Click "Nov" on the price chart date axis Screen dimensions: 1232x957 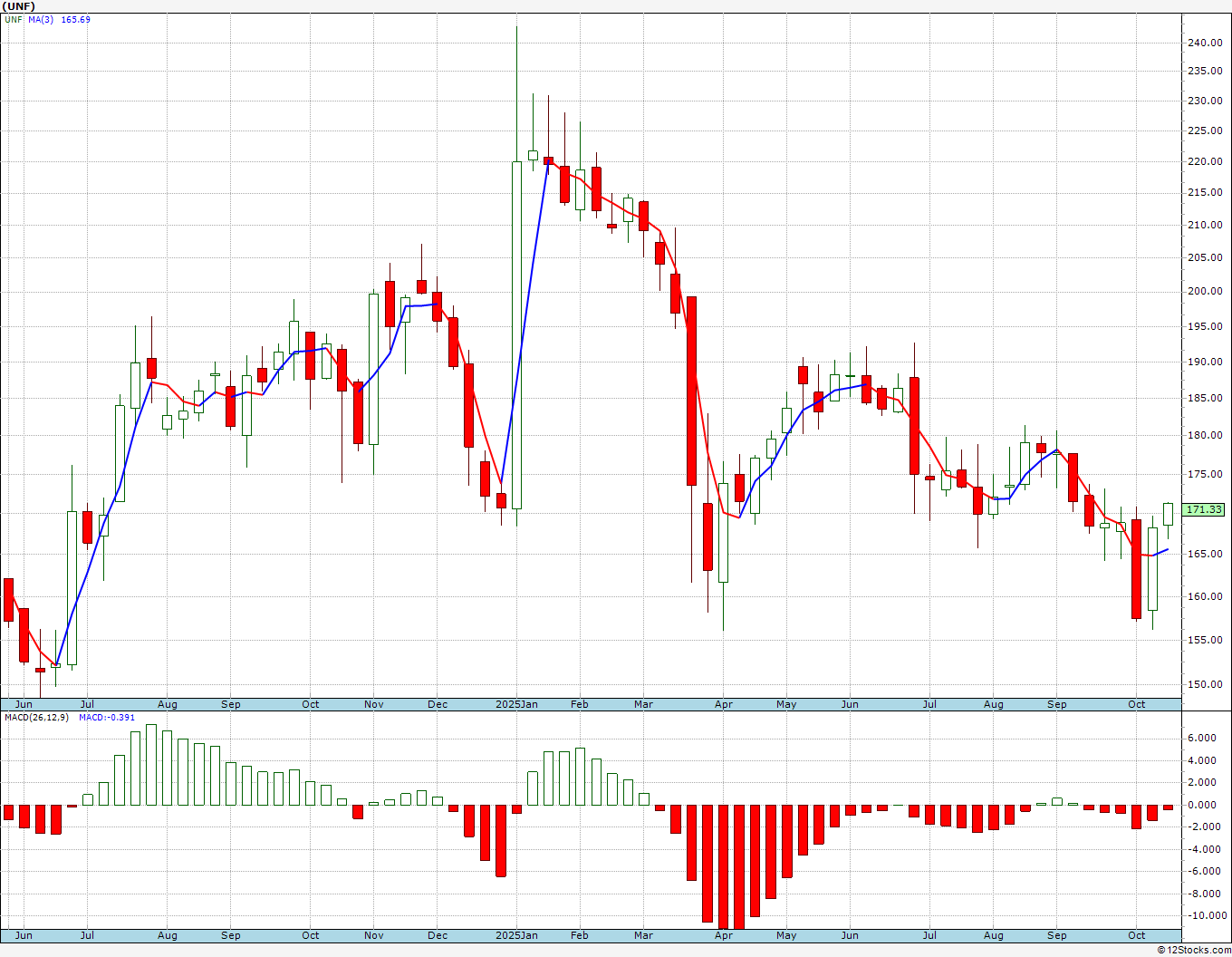(x=374, y=705)
